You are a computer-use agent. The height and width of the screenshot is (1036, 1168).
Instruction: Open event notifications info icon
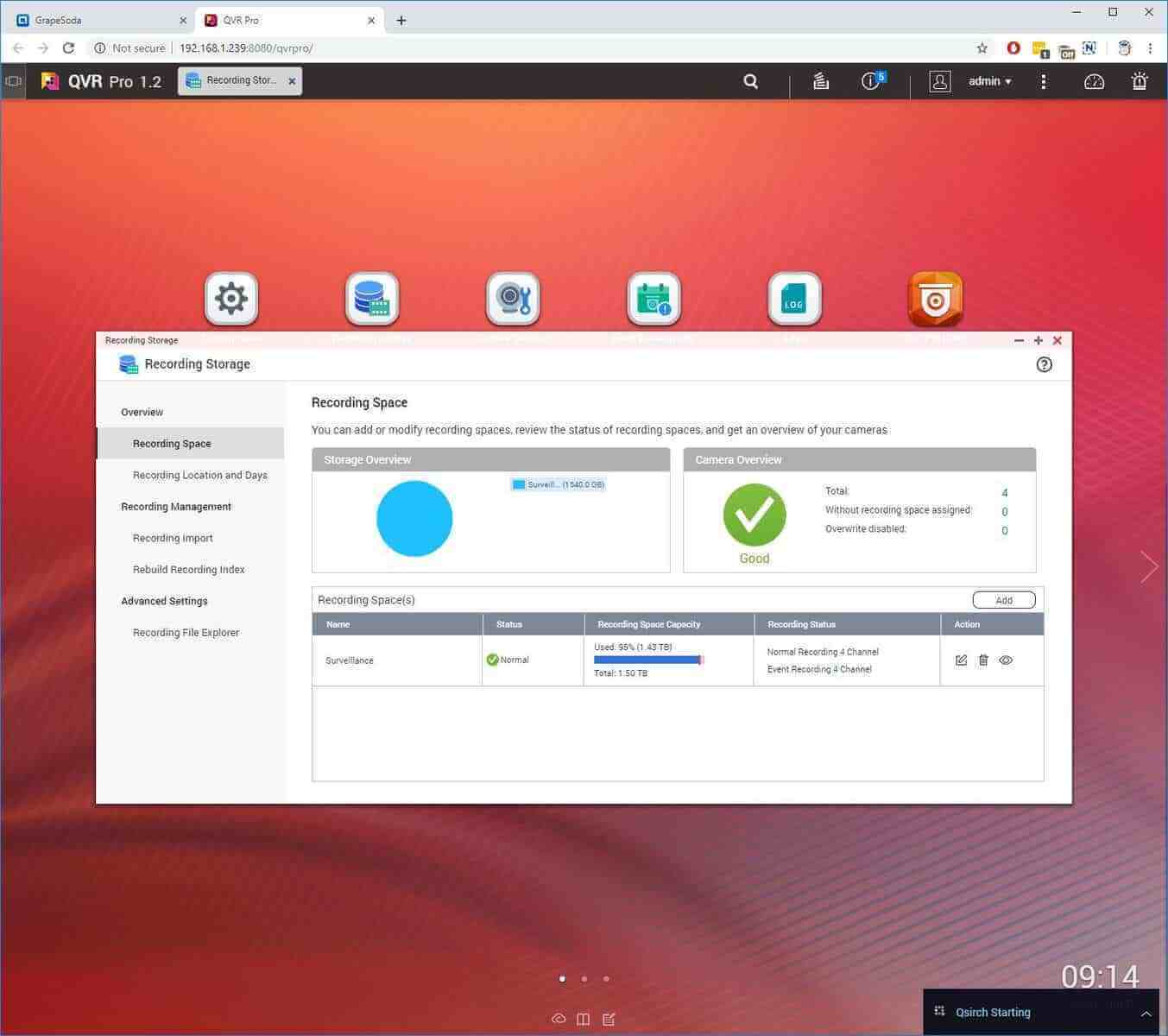(870, 81)
